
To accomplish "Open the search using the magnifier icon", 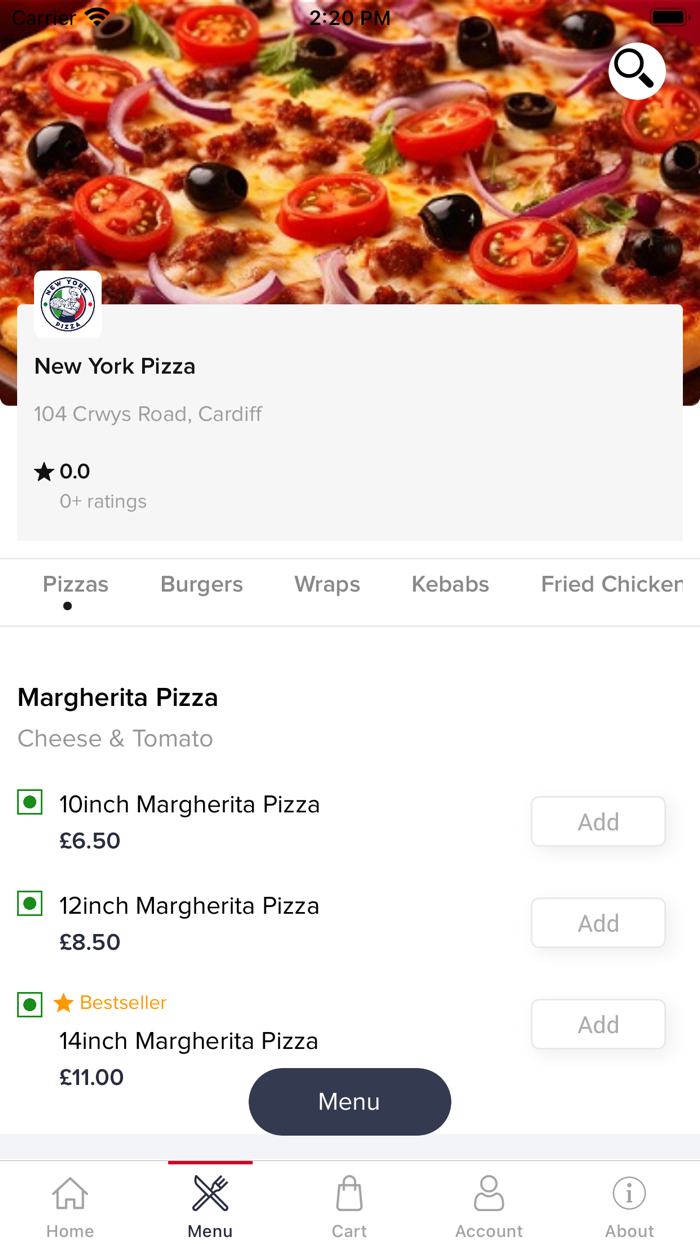I will tap(636, 71).
